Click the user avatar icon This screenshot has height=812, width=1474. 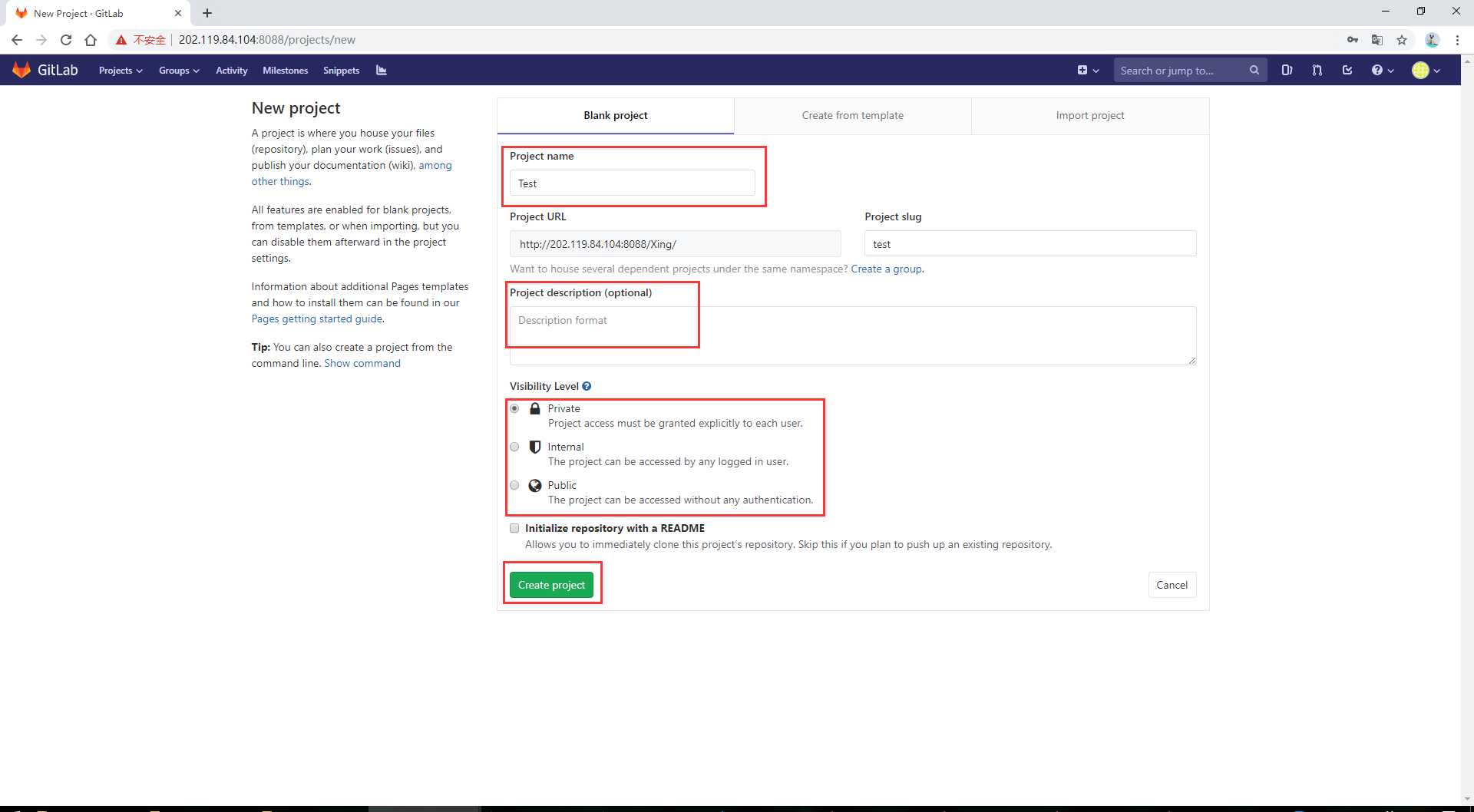[x=1420, y=71]
